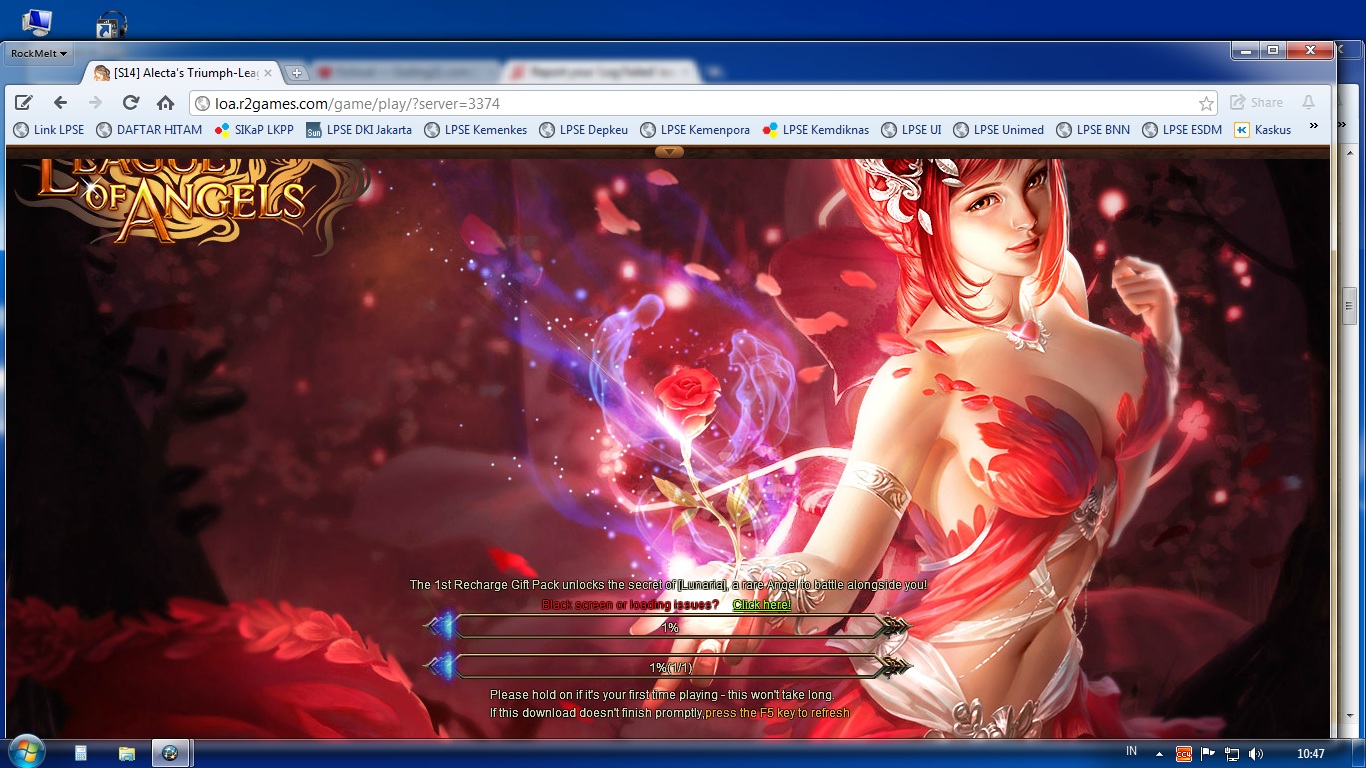The width and height of the screenshot is (1366, 768).
Task: Click the 'Click here!' loading issues link
Action: pyautogui.click(x=761, y=605)
